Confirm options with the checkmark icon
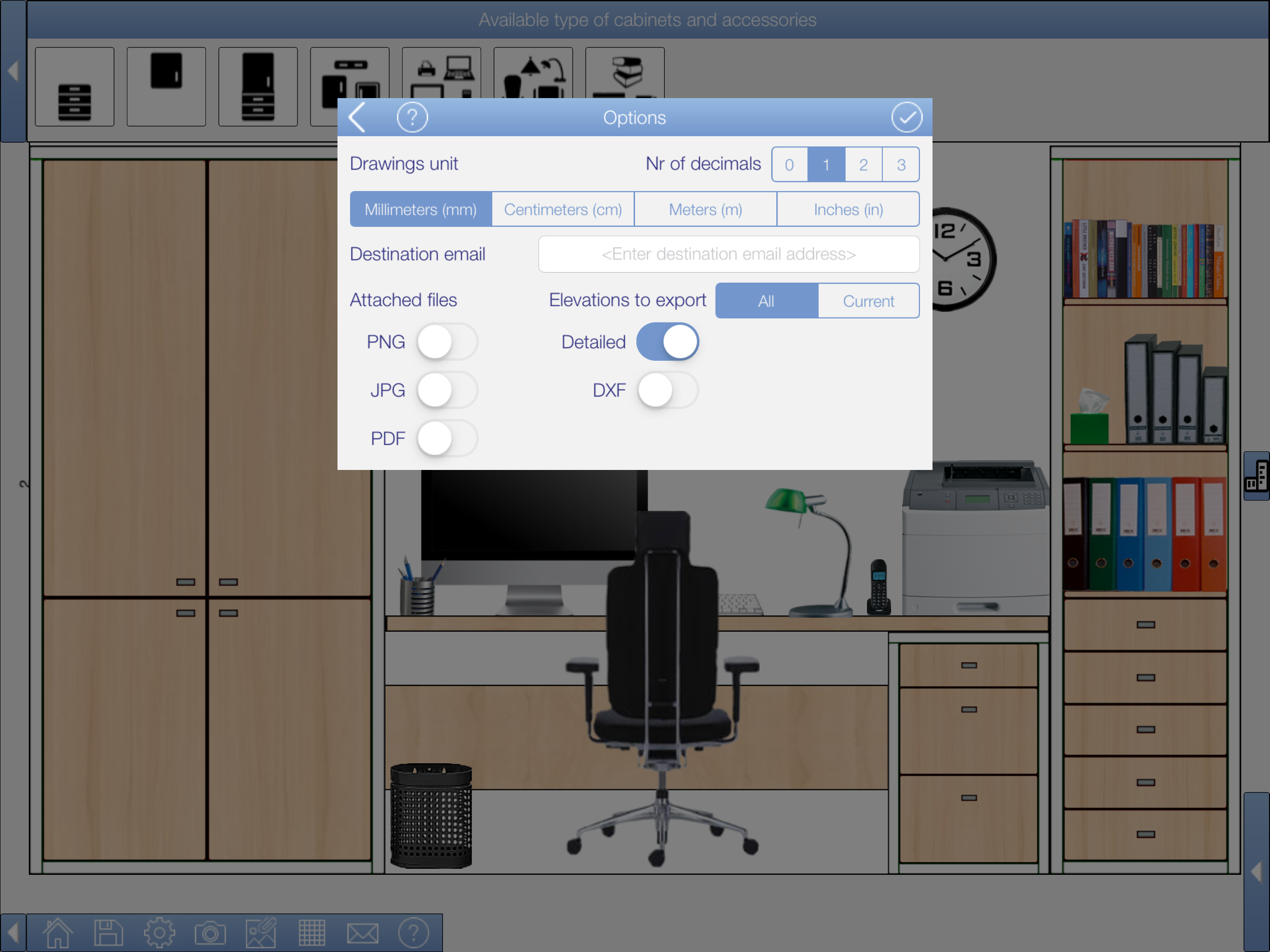1270x952 pixels. coord(906,118)
